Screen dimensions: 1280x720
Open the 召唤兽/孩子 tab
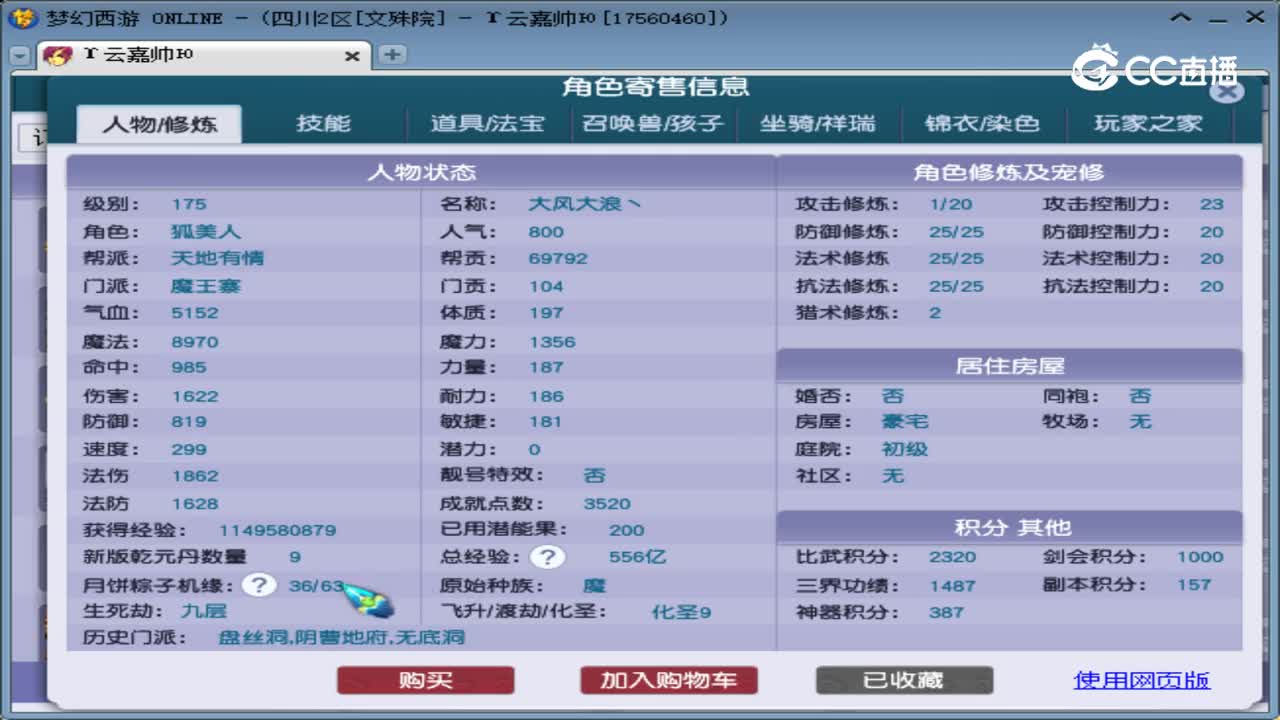[653, 123]
